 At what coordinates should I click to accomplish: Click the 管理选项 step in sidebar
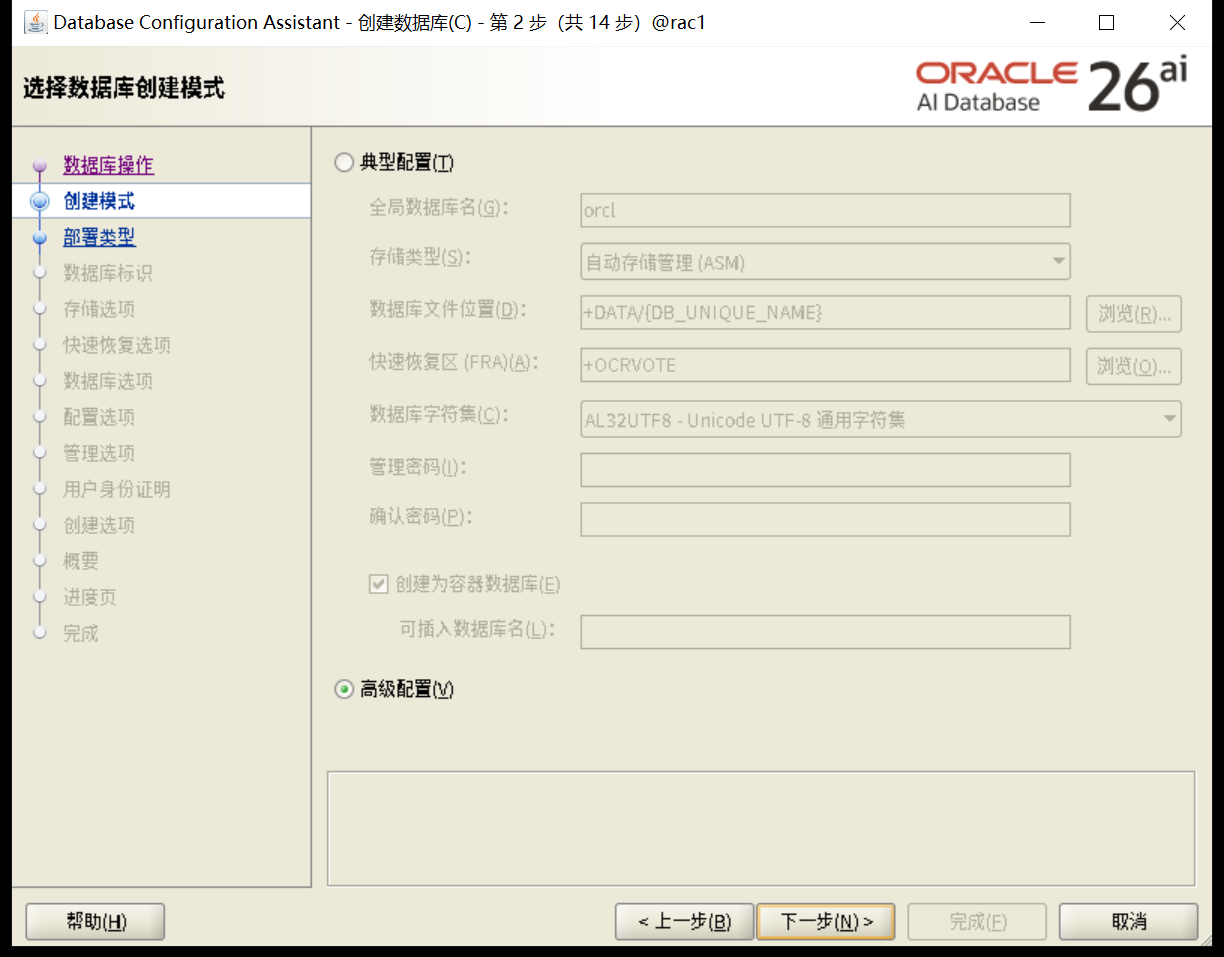pos(99,453)
